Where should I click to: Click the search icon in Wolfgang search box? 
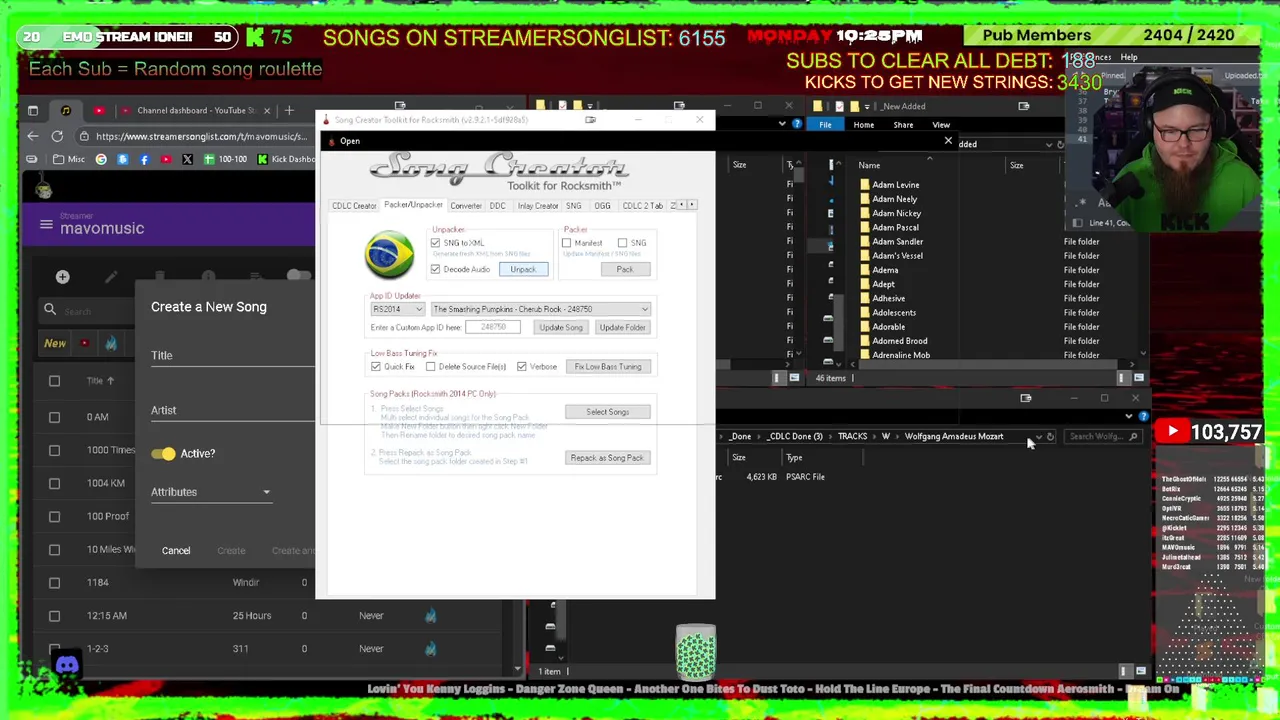point(1133,437)
